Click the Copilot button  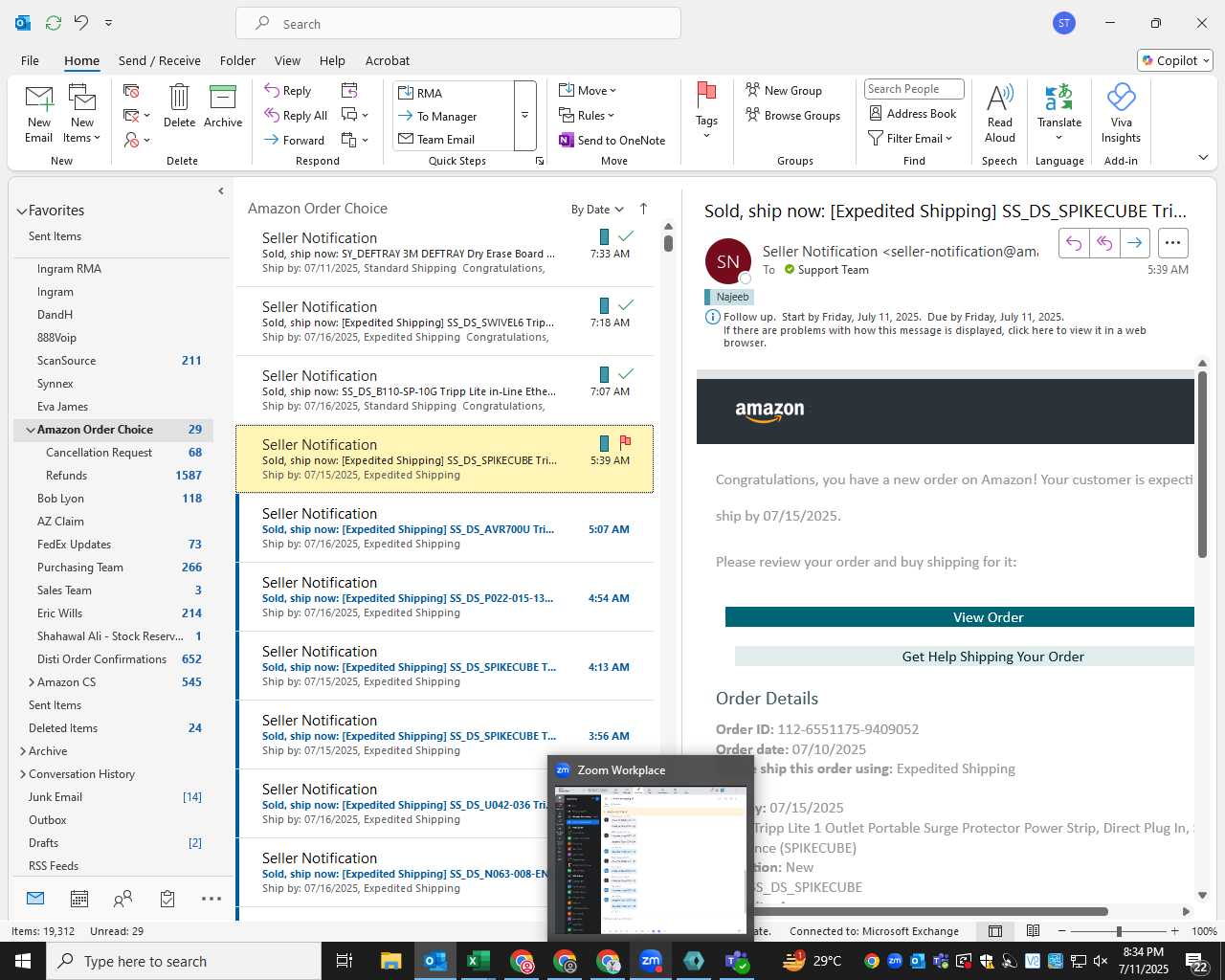click(1175, 60)
